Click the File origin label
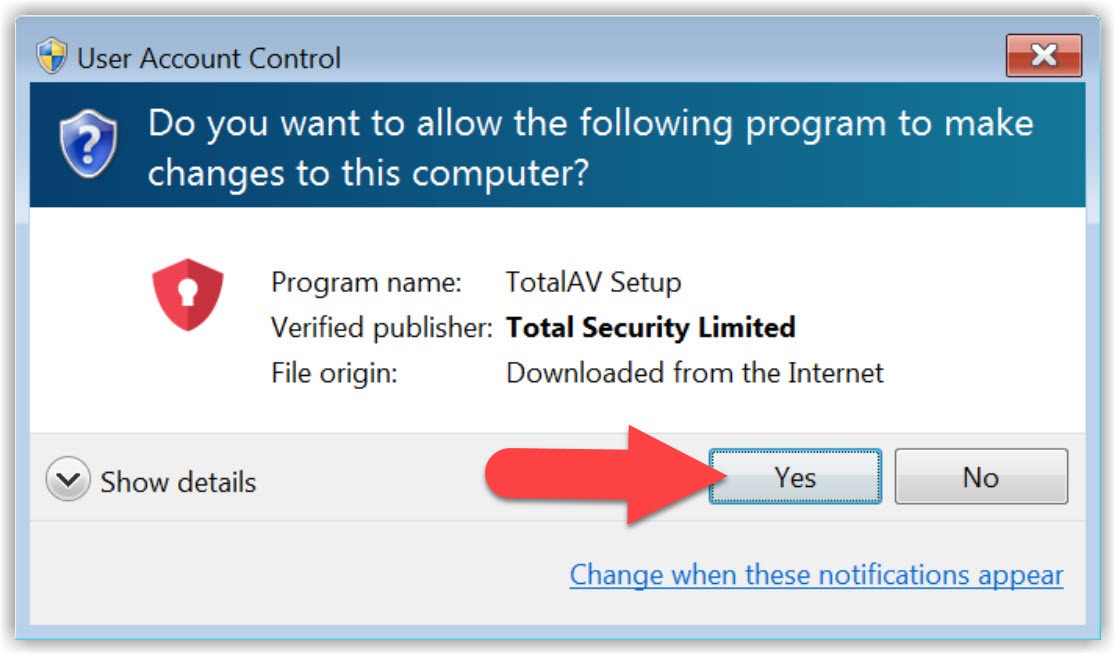This screenshot has height=655, width=1116. (334, 373)
